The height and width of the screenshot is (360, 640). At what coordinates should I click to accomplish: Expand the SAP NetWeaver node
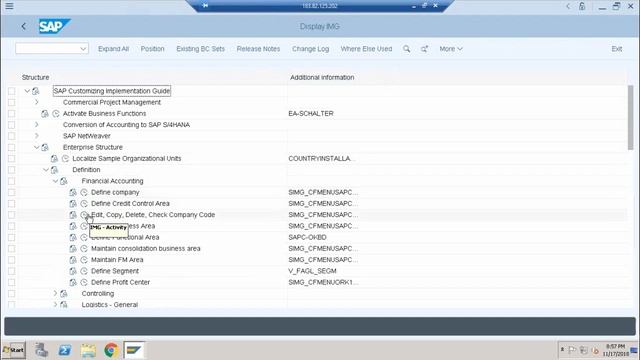click(36, 136)
